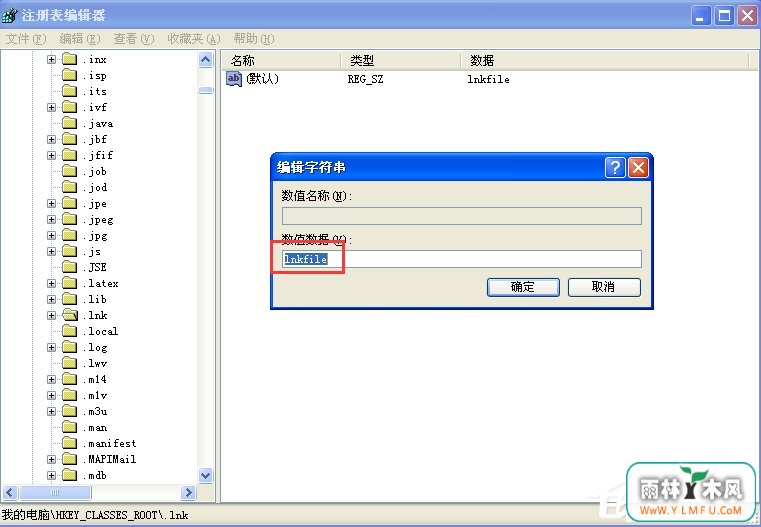This screenshot has width=761, height=527.
Task: Click the .JSE folder icon
Action: tap(69, 267)
